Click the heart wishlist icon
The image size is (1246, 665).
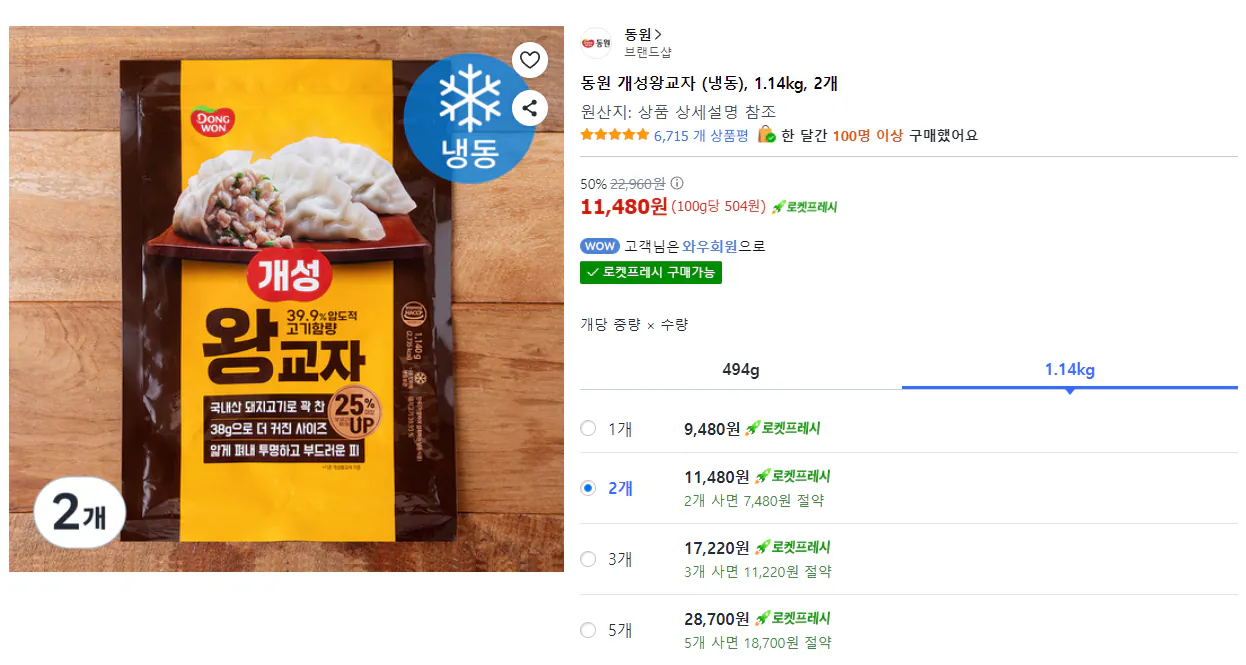(529, 60)
